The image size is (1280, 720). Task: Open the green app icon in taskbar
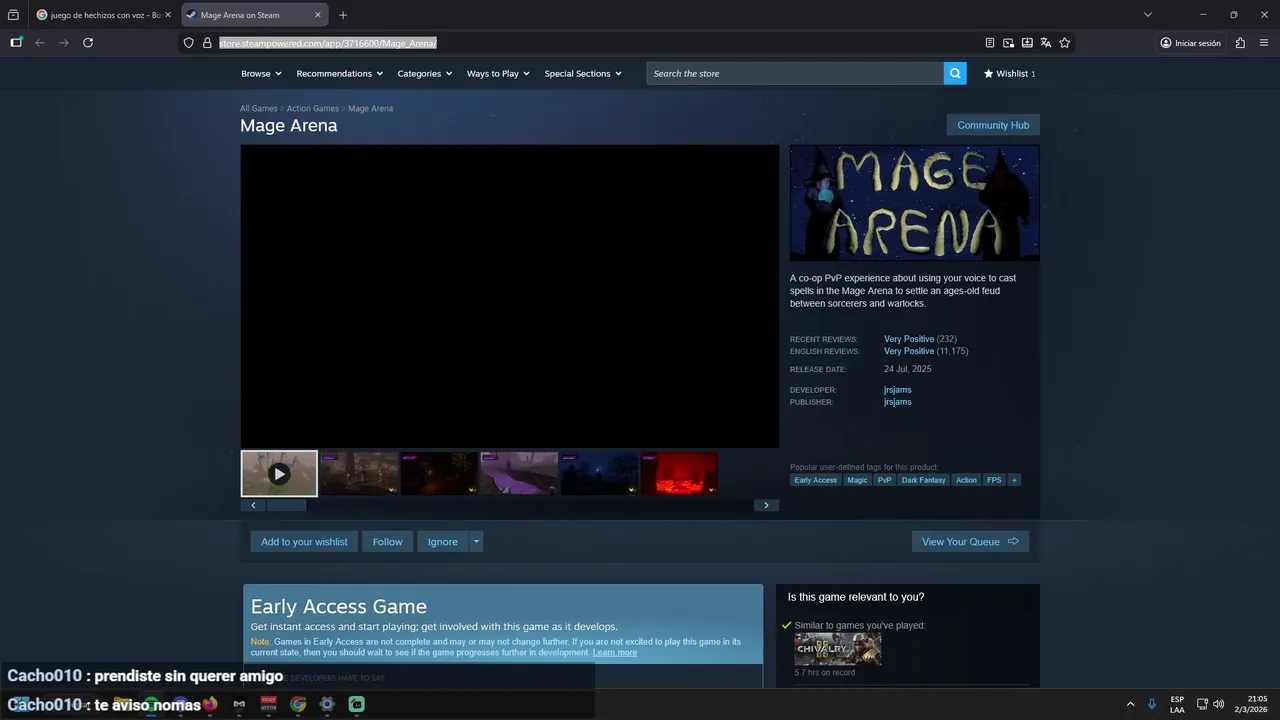pos(357,704)
